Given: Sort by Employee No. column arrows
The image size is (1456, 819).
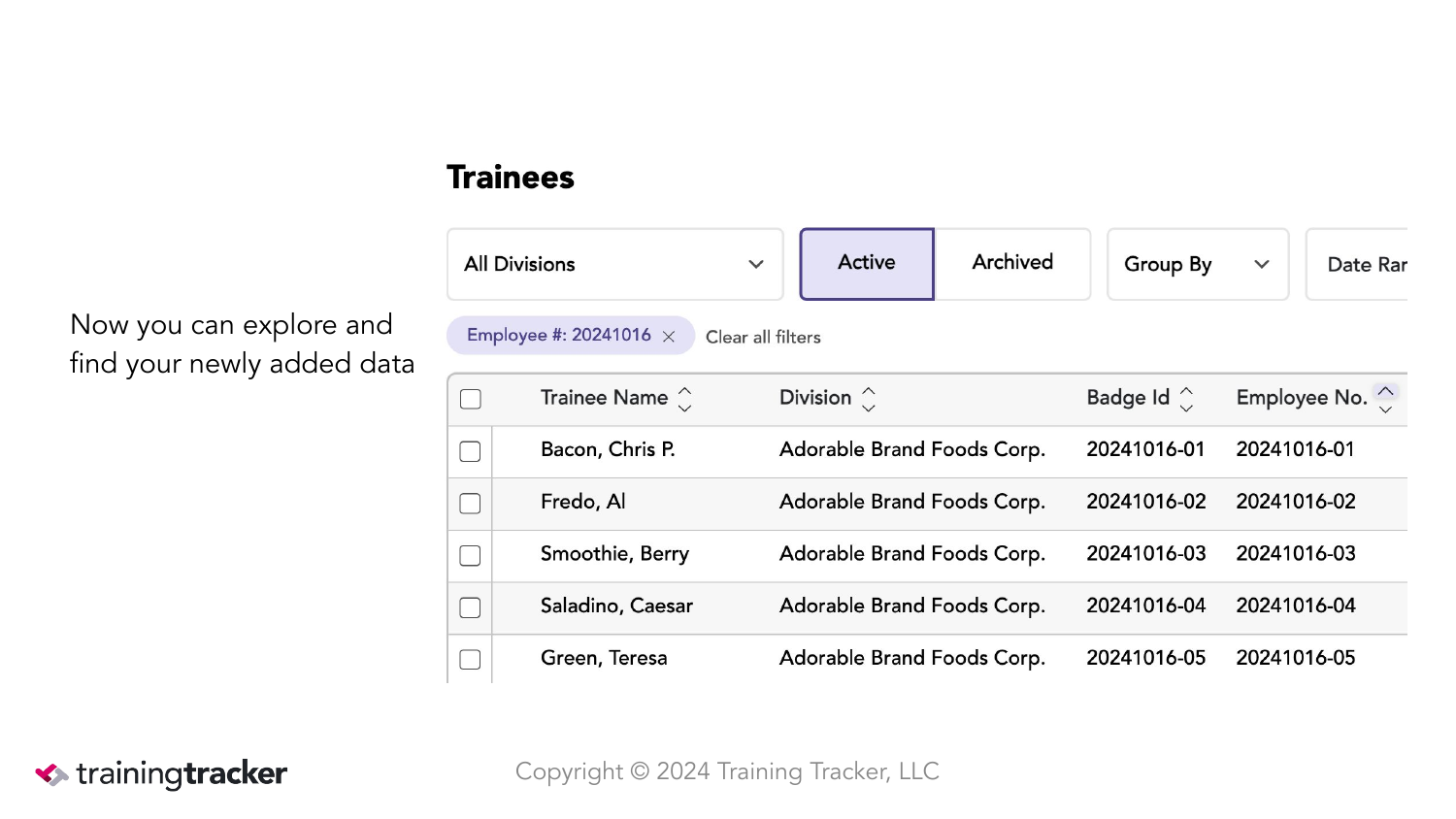Looking at the screenshot, I should [1386, 399].
